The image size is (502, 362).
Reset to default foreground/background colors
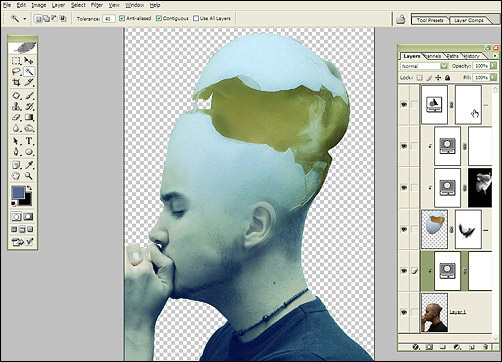(x=14, y=203)
